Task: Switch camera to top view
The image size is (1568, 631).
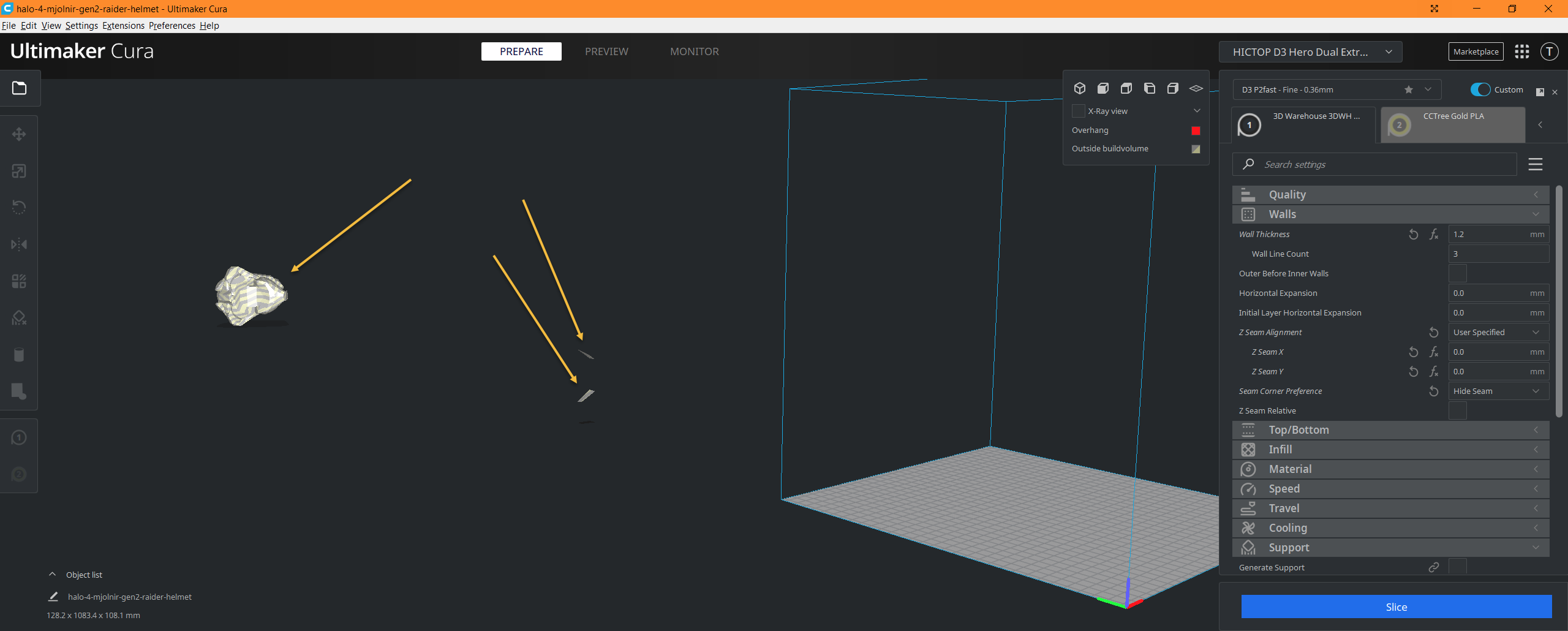Action: click(x=1126, y=88)
